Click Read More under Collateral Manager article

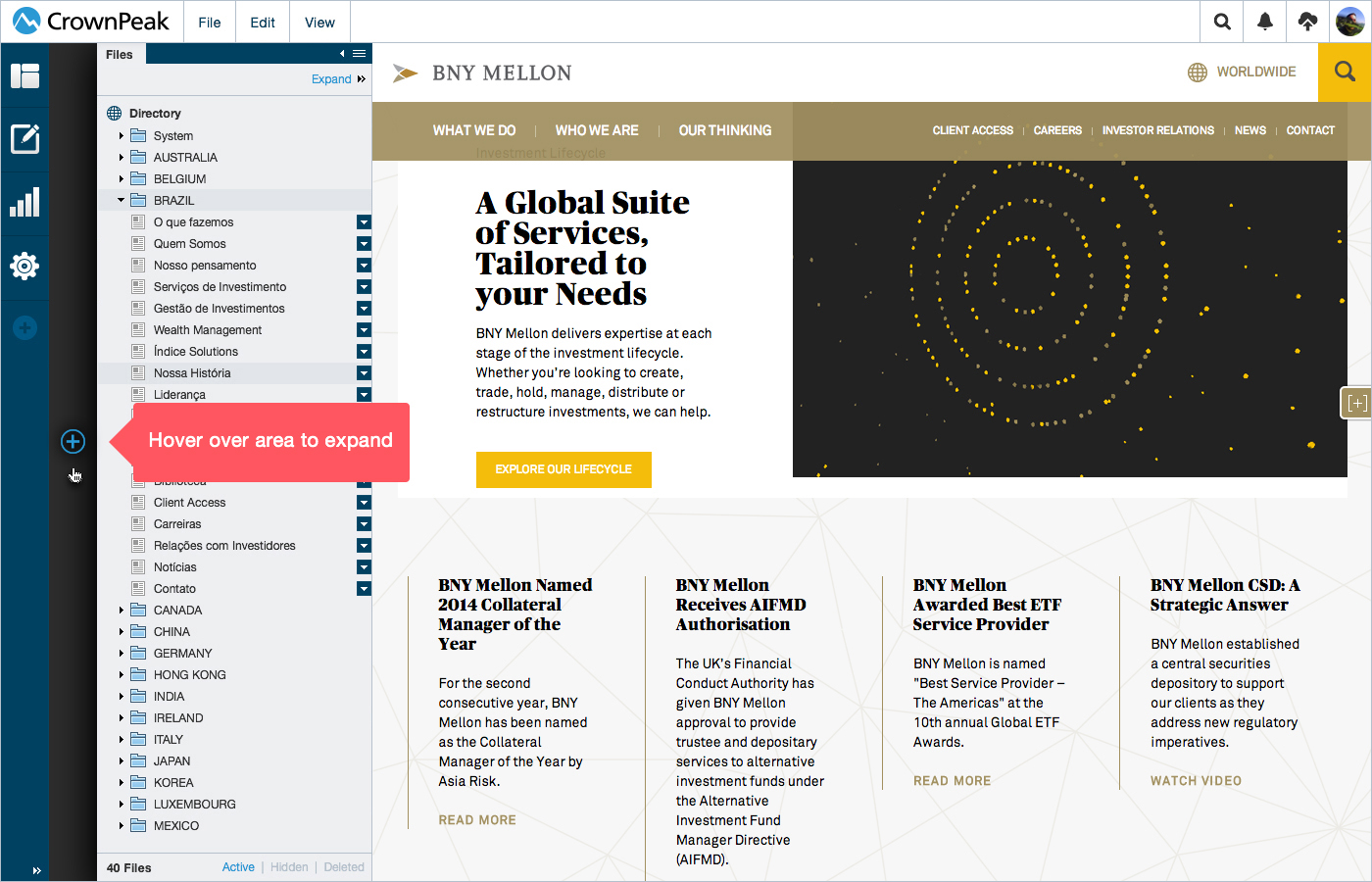point(477,820)
